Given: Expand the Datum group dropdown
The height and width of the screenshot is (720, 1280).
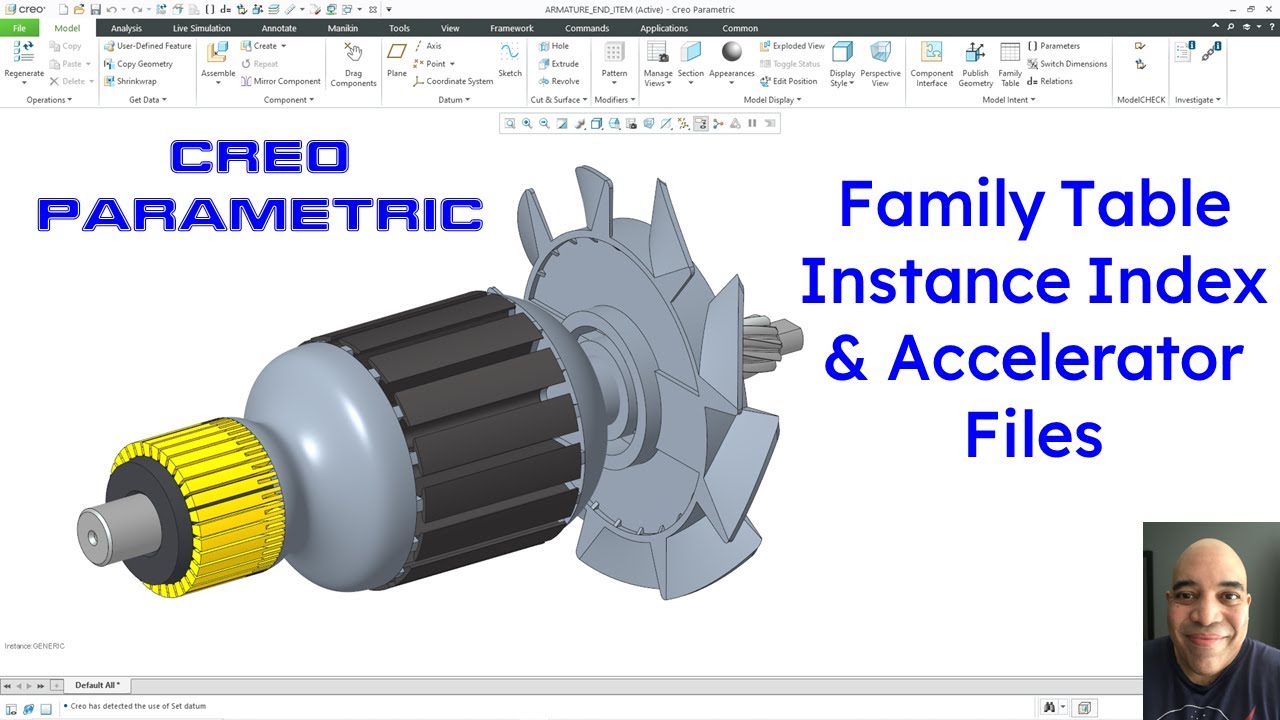Looking at the screenshot, I should click(x=454, y=100).
